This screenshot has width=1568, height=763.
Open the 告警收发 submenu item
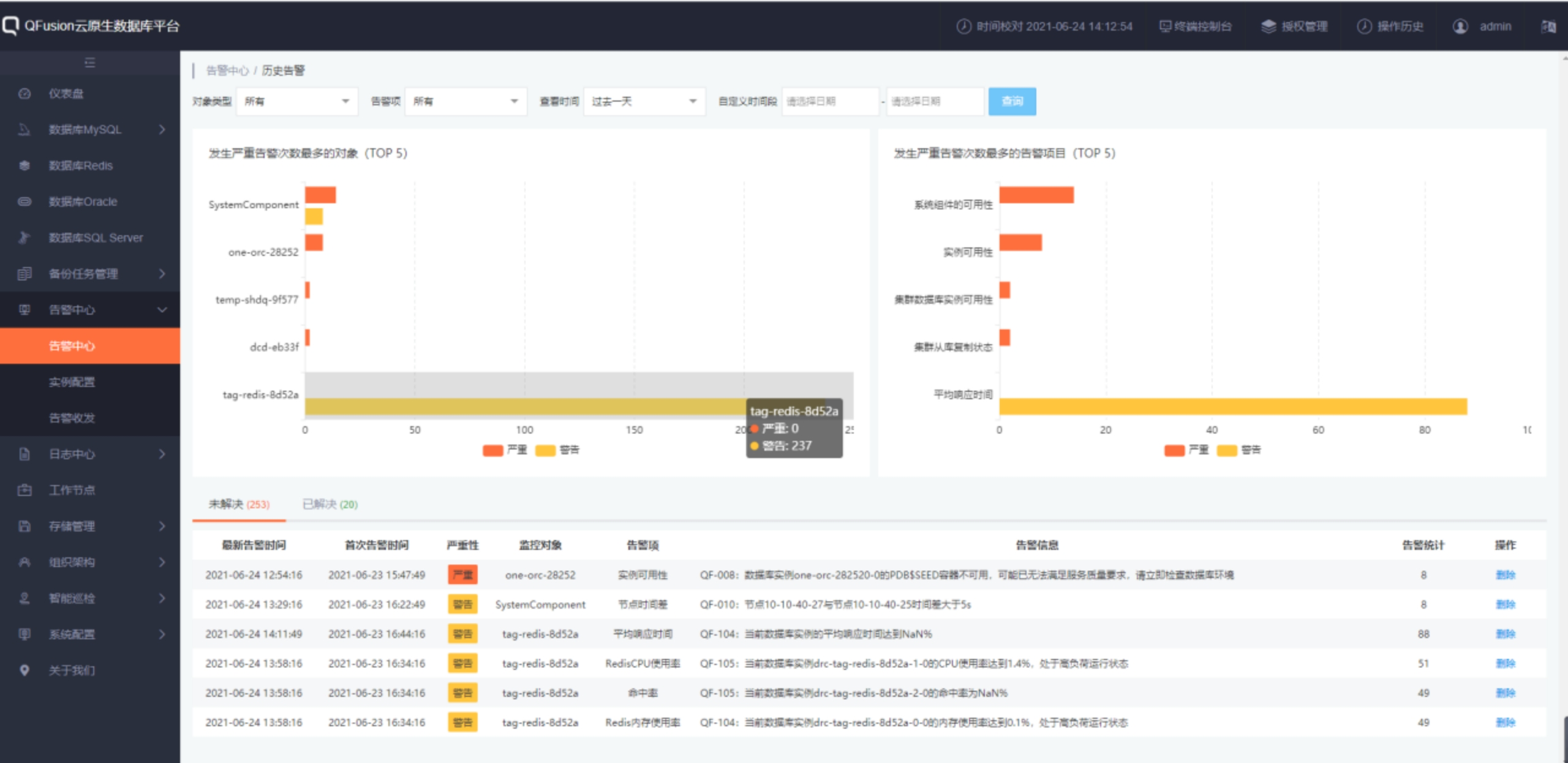pos(90,418)
